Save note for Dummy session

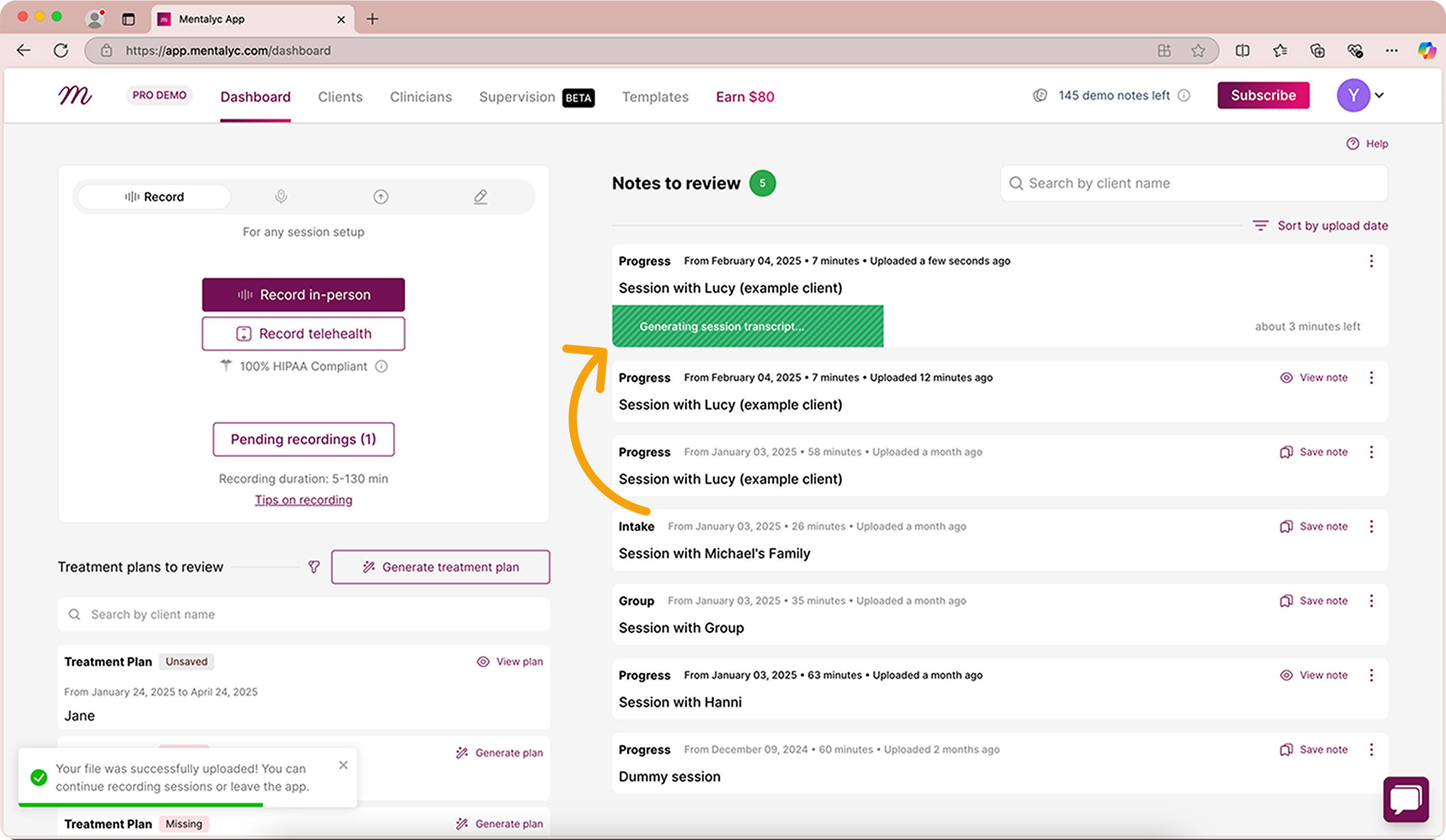(1313, 749)
